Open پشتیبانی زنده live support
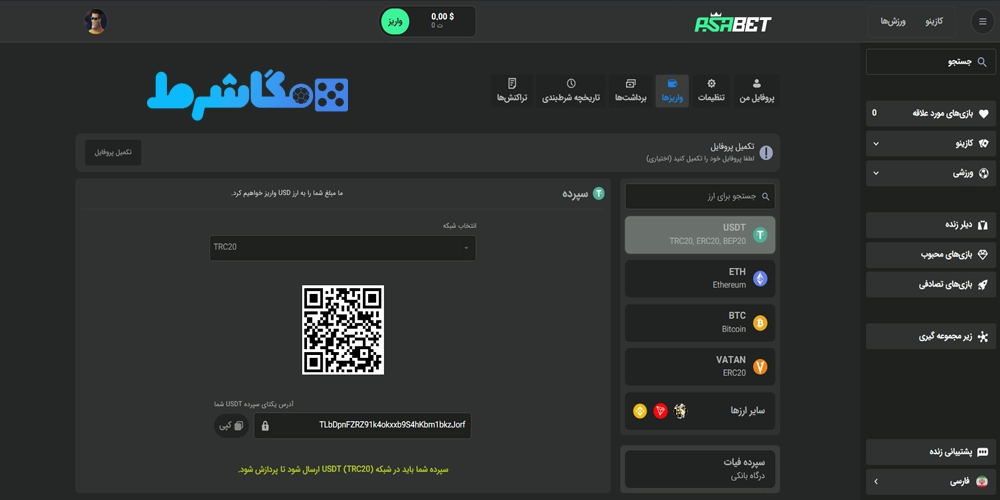 (929, 452)
